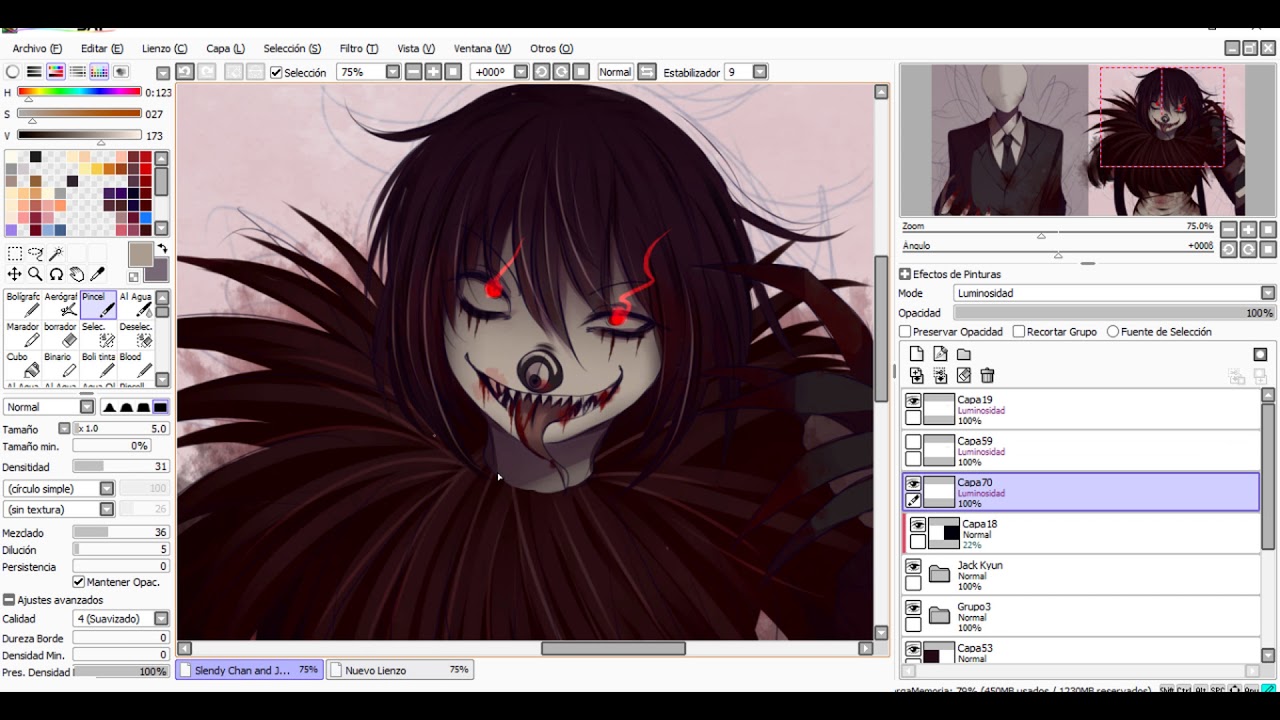Hide the Jack Kyun folder
The height and width of the screenshot is (720, 1280).
point(913,567)
